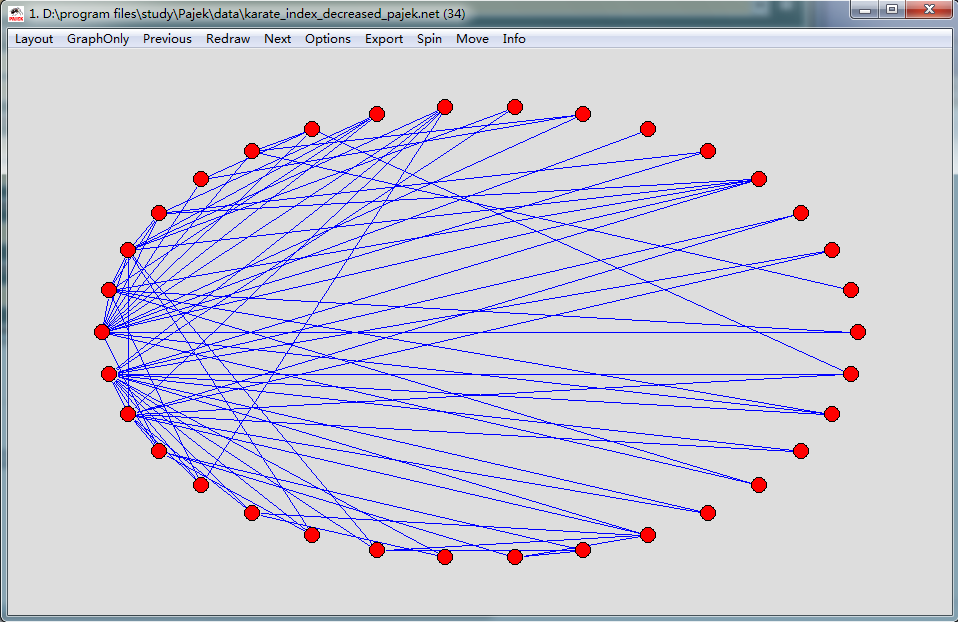Image resolution: width=958 pixels, height=622 pixels.
Task: Maximize the Pajek draw window
Action: click(x=892, y=9)
